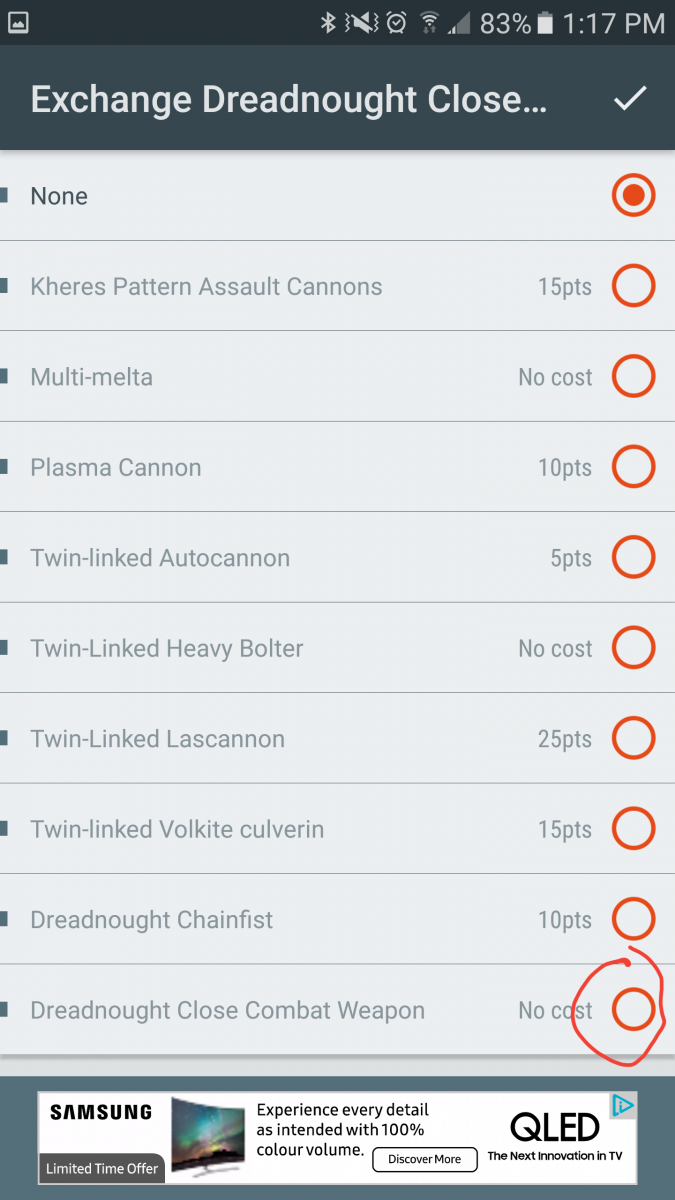Select Twin-Linked Lascannon radio button
Screen dimensions: 675x1200
click(x=633, y=739)
